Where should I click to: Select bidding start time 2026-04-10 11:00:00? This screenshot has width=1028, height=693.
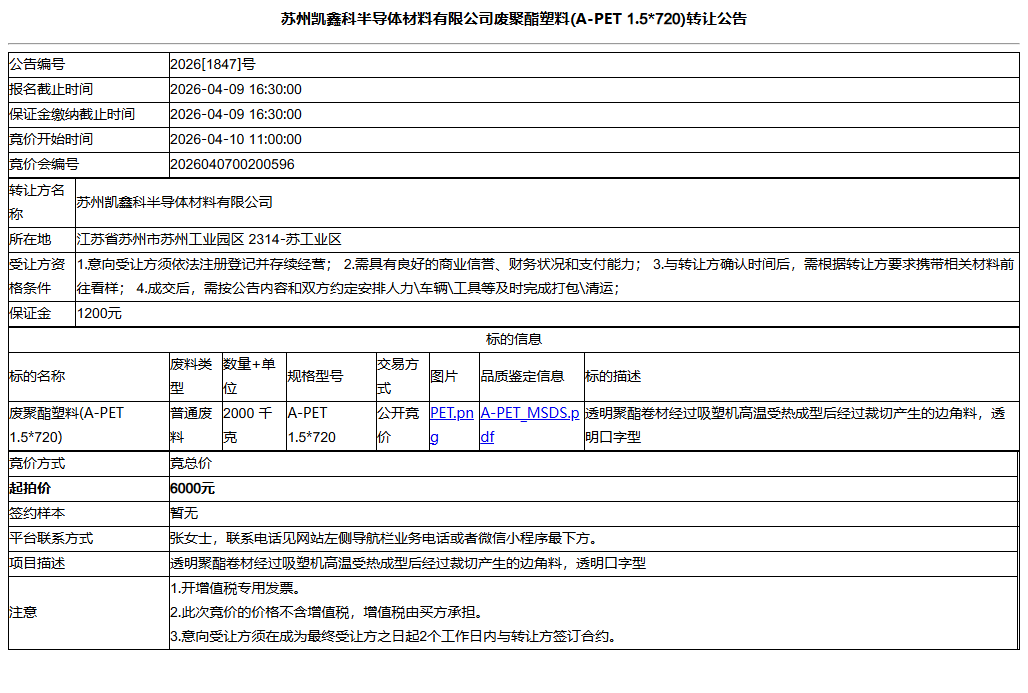[x=236, y=139]
